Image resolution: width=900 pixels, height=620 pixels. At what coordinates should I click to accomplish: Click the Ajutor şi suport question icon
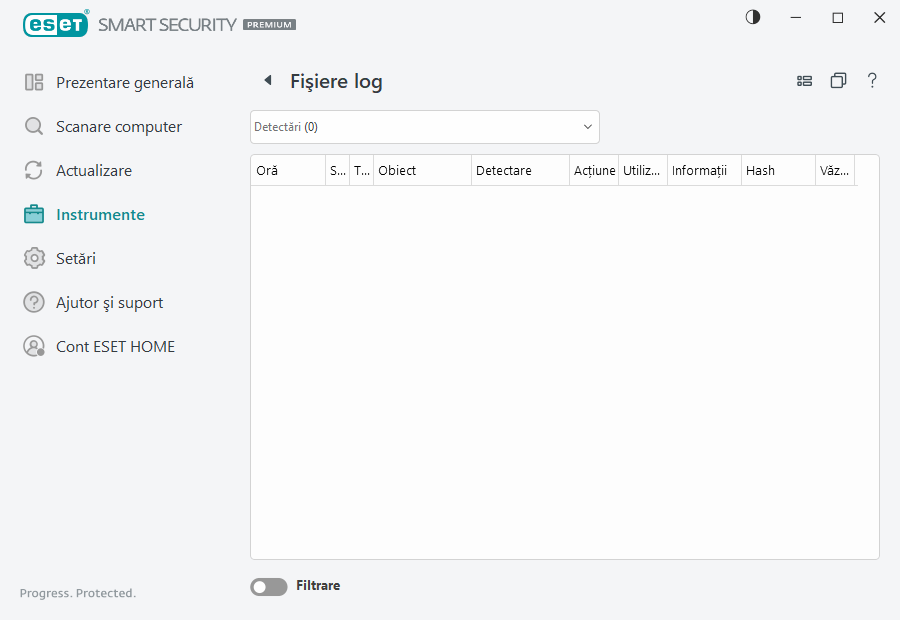click(x=33, y=302)
